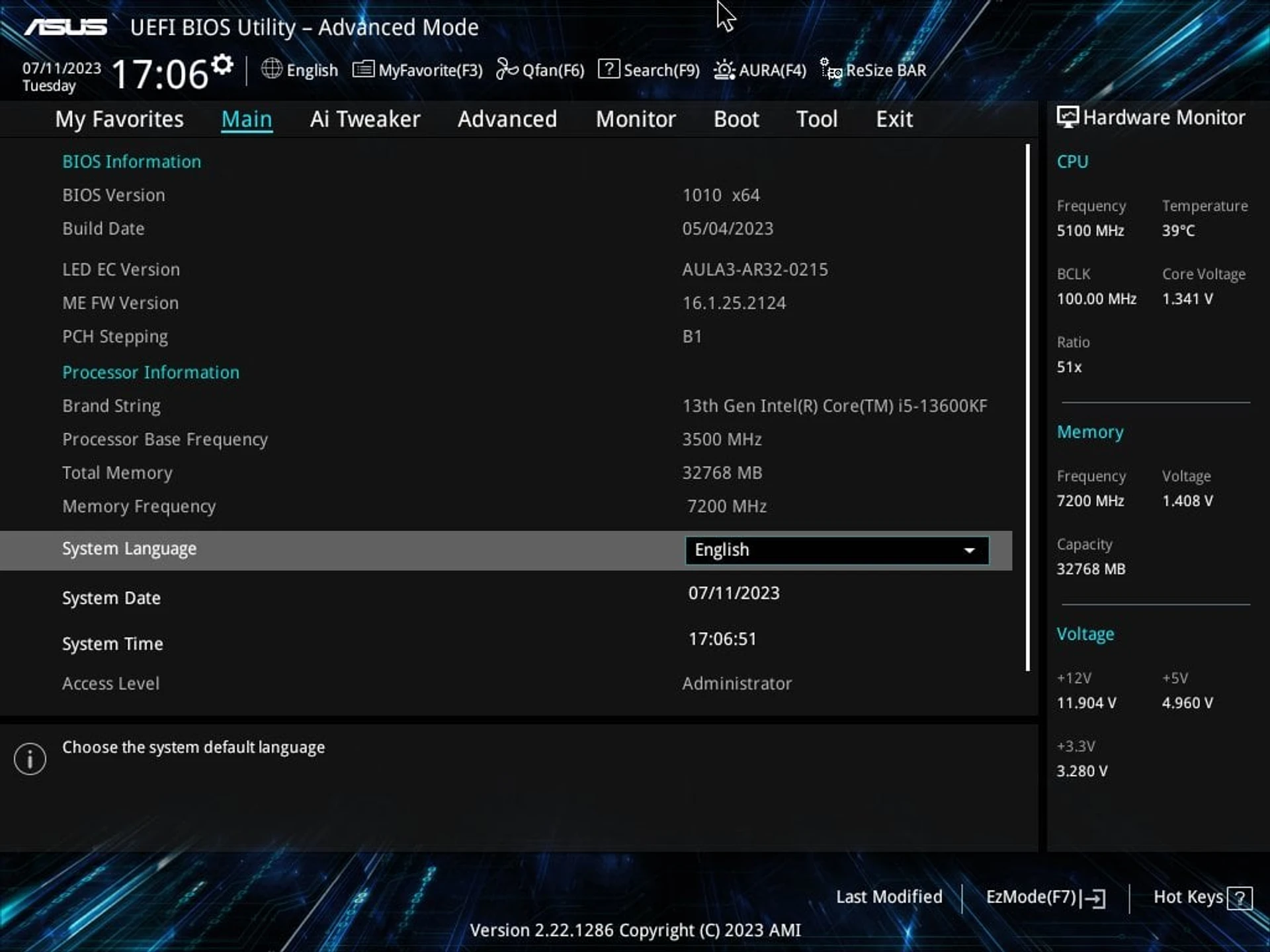Screen dimensions: 1270x952
Task: Click the BIOS Information heading
Action: tap(132, 162)
